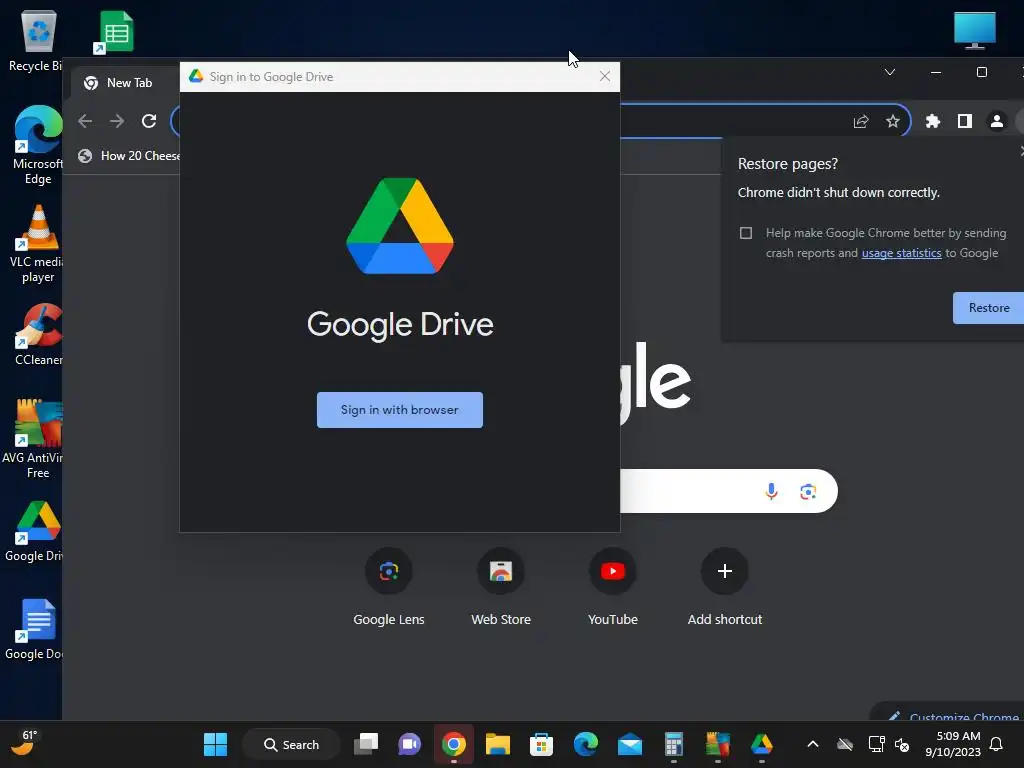The width and height of the screenshot is (1024, 768).
Task: Open AVG icon on taskbar
Action: [x=718, y=744]
